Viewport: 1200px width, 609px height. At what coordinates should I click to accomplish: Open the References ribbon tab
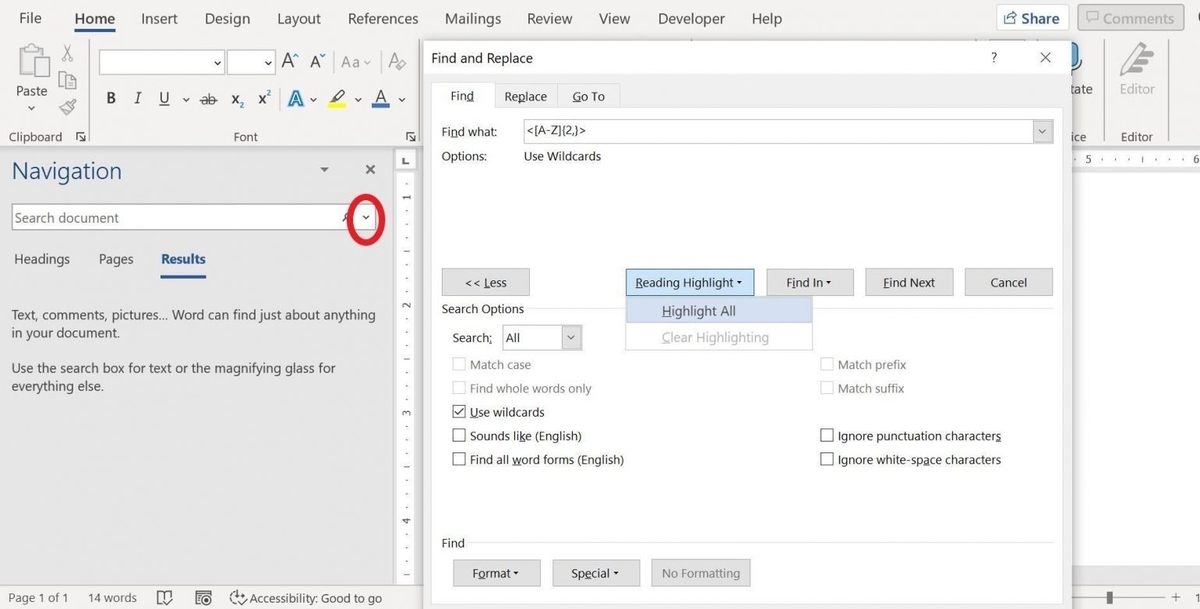[x=382, y=18]
